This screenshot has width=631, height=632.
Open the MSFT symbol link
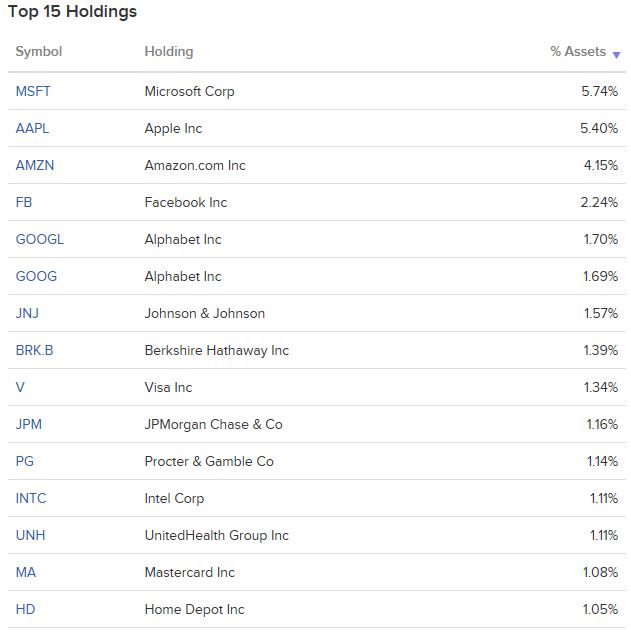tap(33, 91)
